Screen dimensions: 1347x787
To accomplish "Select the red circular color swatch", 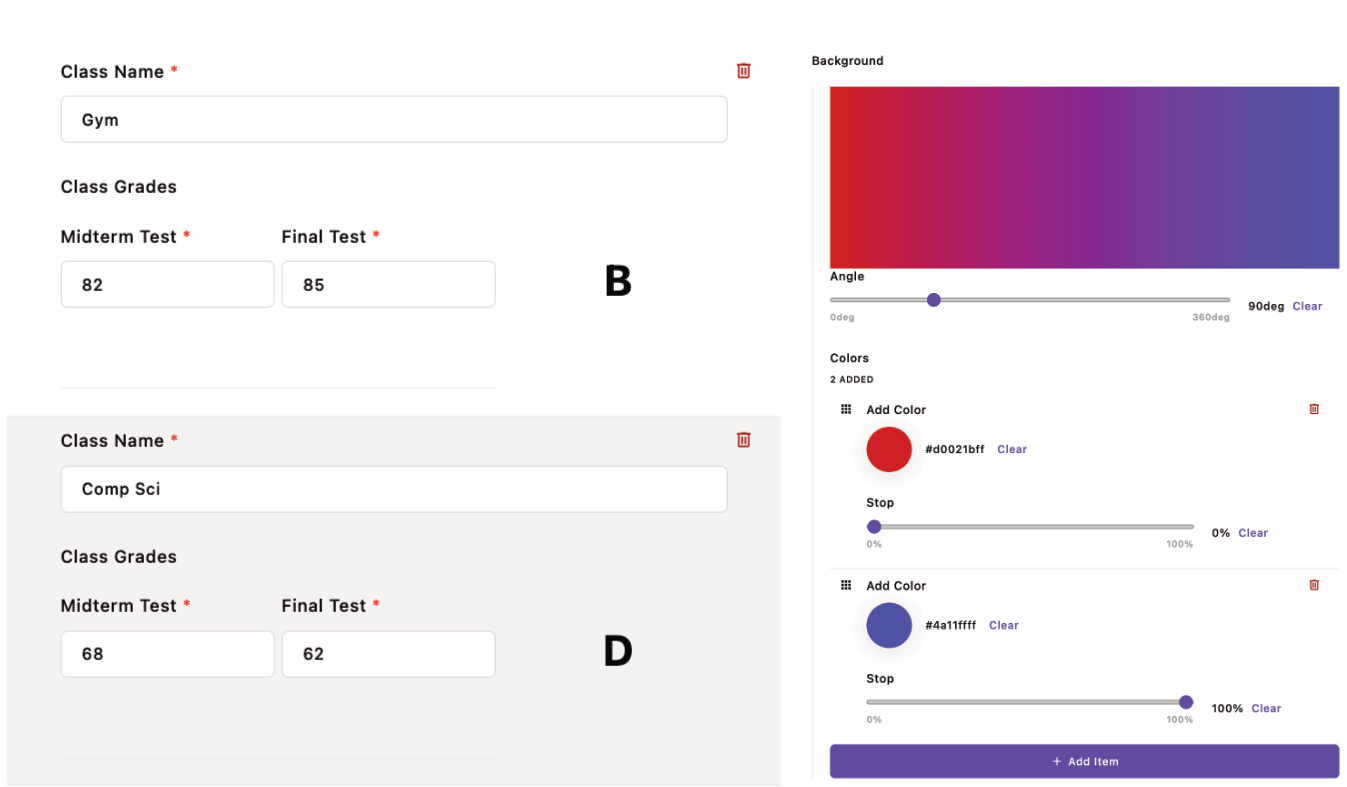I will [889, 449].
